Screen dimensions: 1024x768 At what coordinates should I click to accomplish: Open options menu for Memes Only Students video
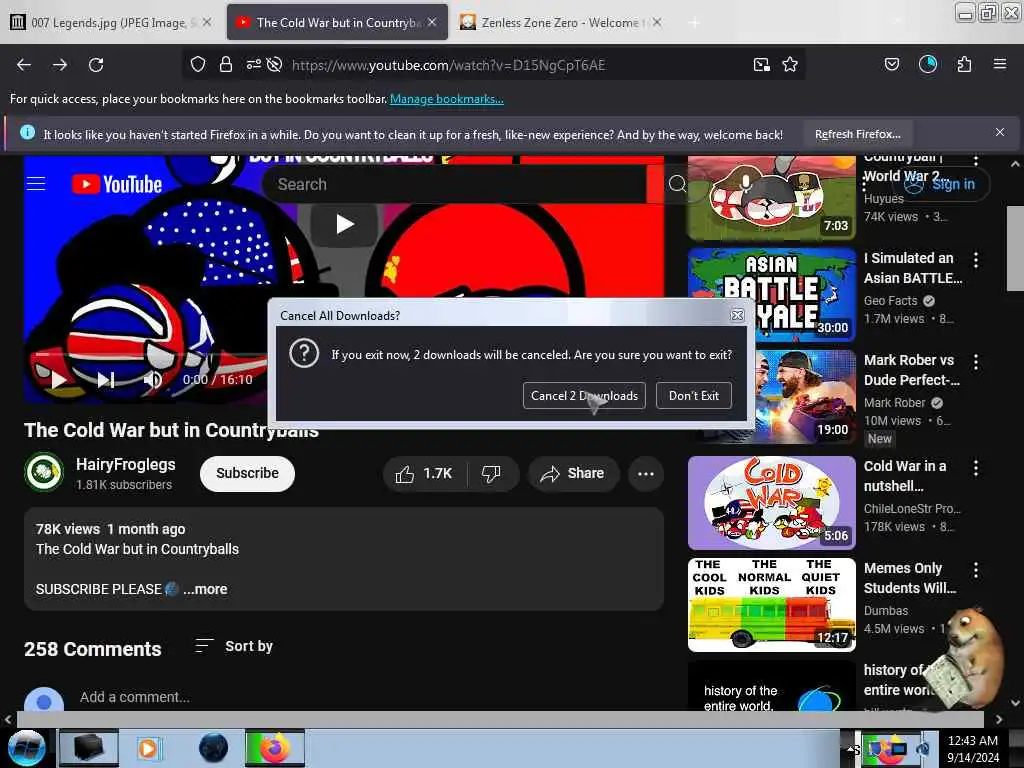pyautogui.click(x=976, y=570)
